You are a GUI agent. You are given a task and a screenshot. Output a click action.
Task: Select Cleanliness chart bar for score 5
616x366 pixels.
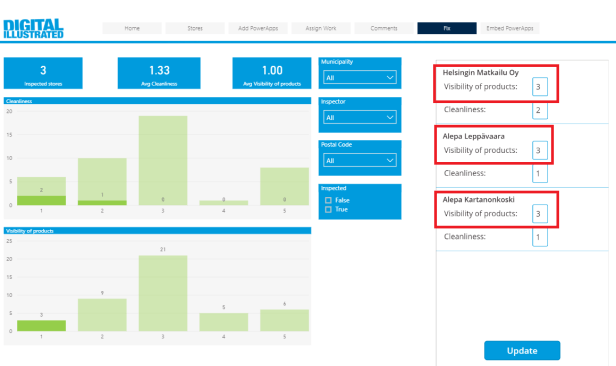pos(284,186)
